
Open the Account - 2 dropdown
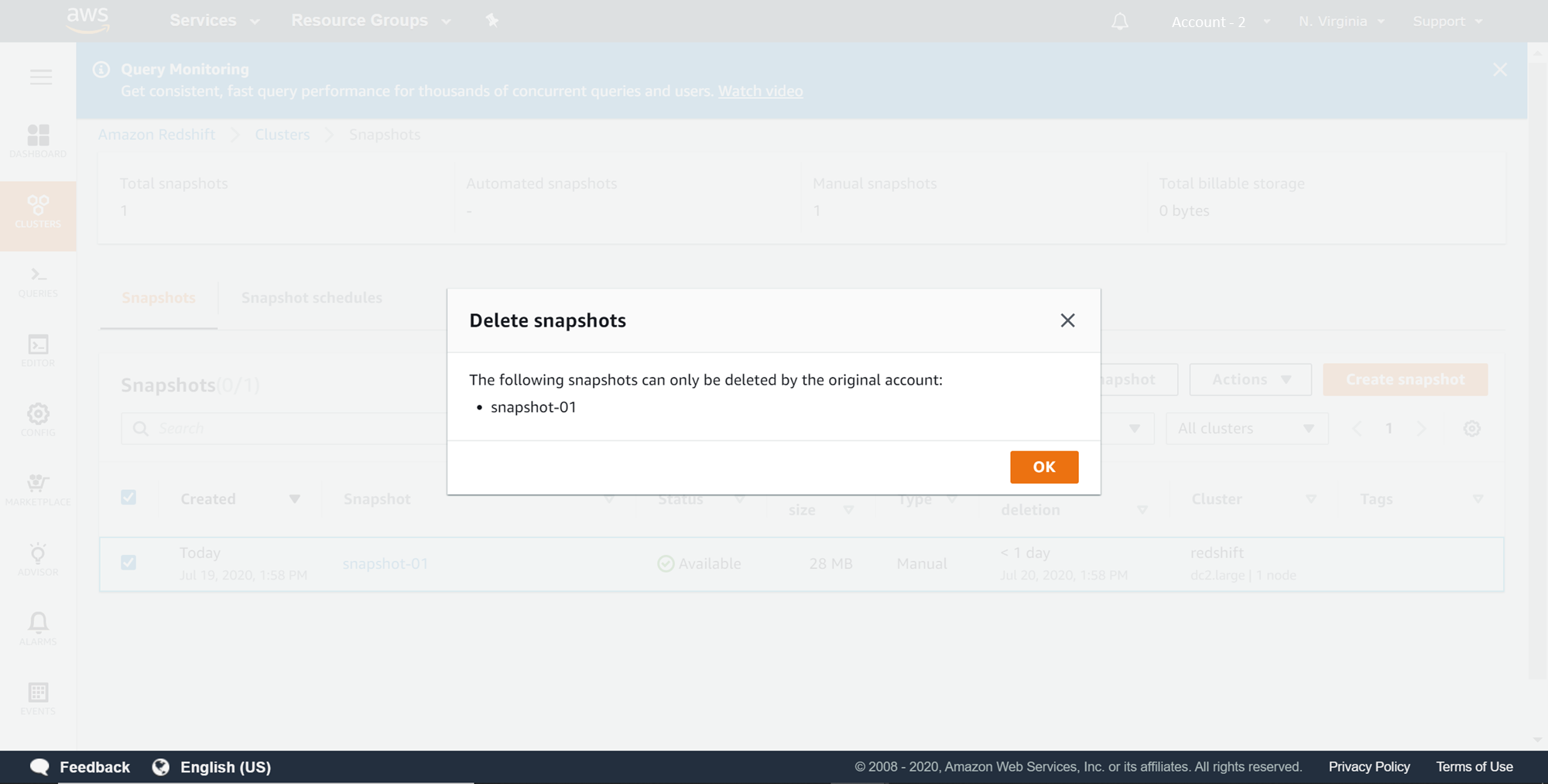click(x=1221, y=22)
